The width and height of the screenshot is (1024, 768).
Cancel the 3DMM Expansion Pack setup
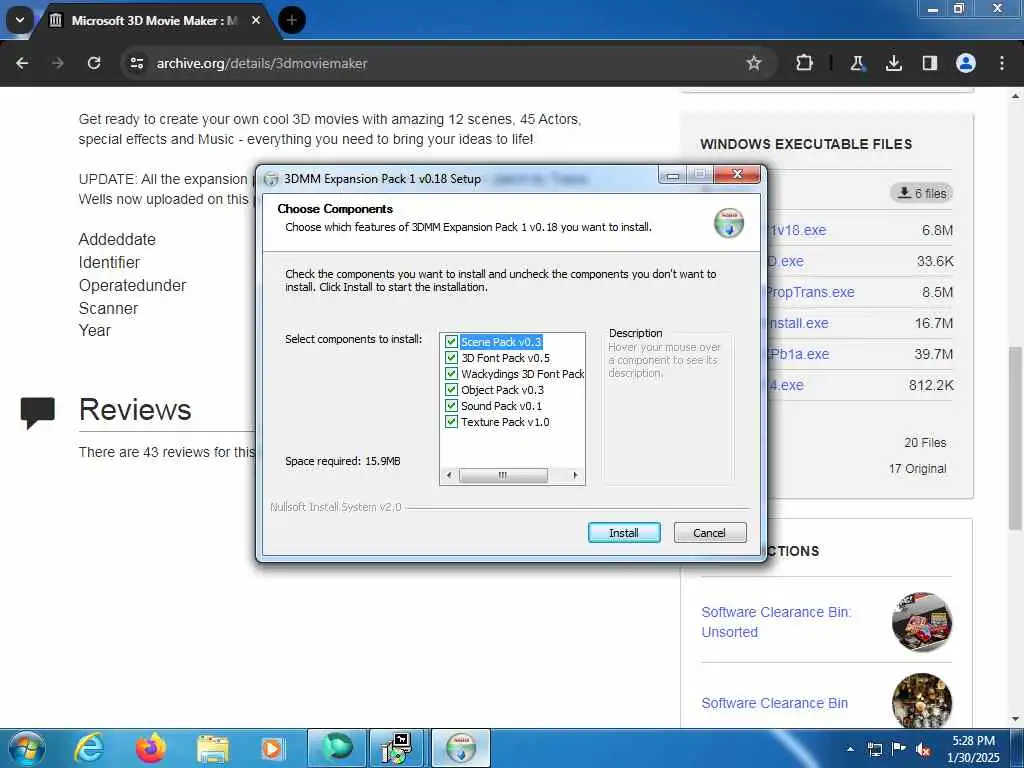pyautogui.click(x=709, y=533)
